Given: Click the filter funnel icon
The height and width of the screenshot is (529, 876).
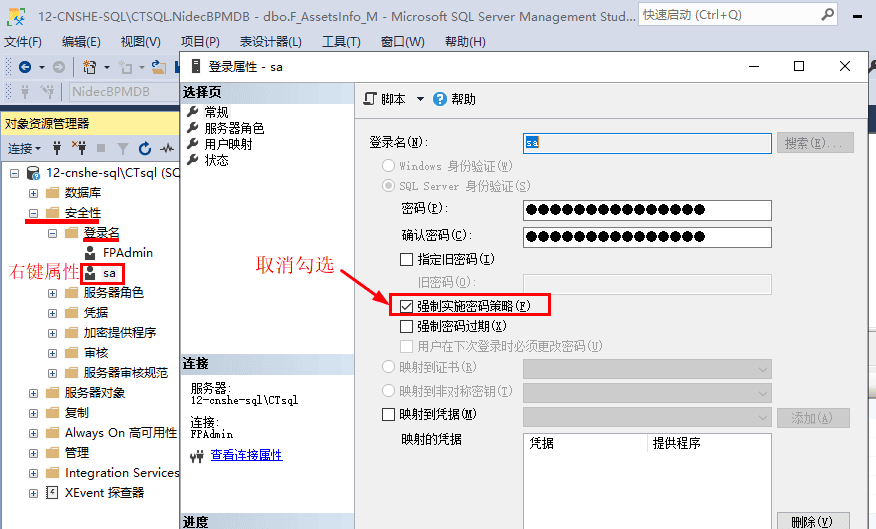Looking at the screenshot, I should pyautogui.click(x=123, y=148).
